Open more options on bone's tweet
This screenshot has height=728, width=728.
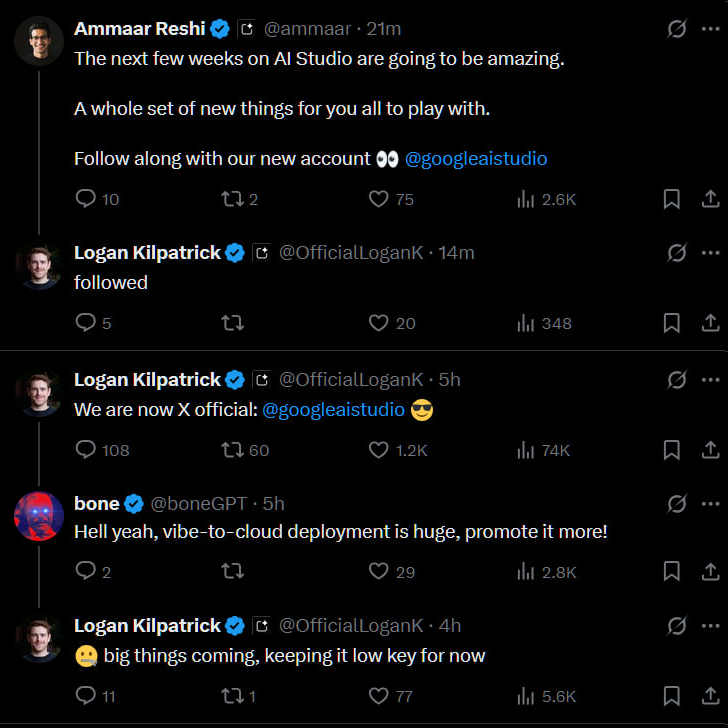point(710,503)
